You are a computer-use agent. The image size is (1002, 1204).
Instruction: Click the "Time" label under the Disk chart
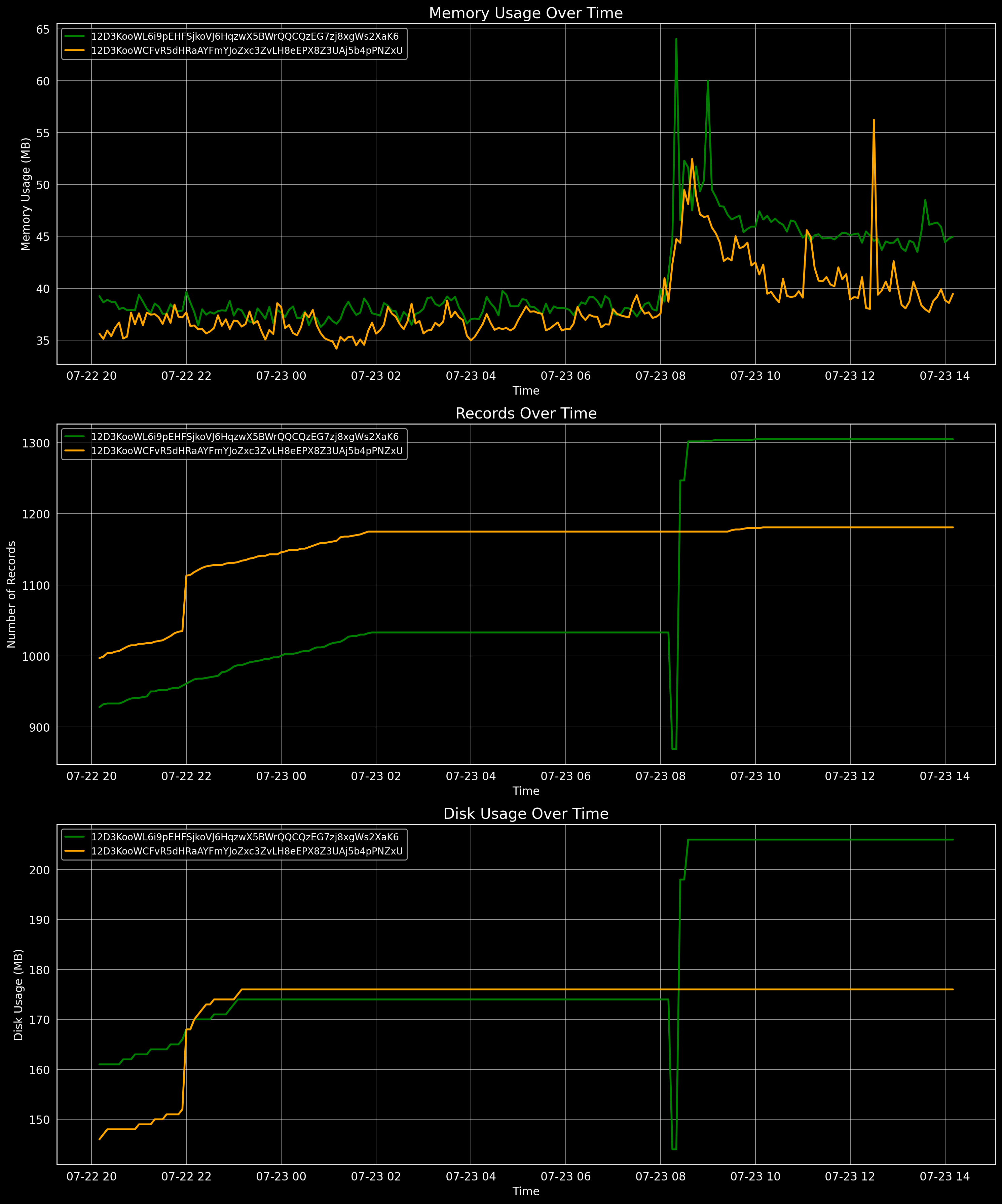[526, 1192]
